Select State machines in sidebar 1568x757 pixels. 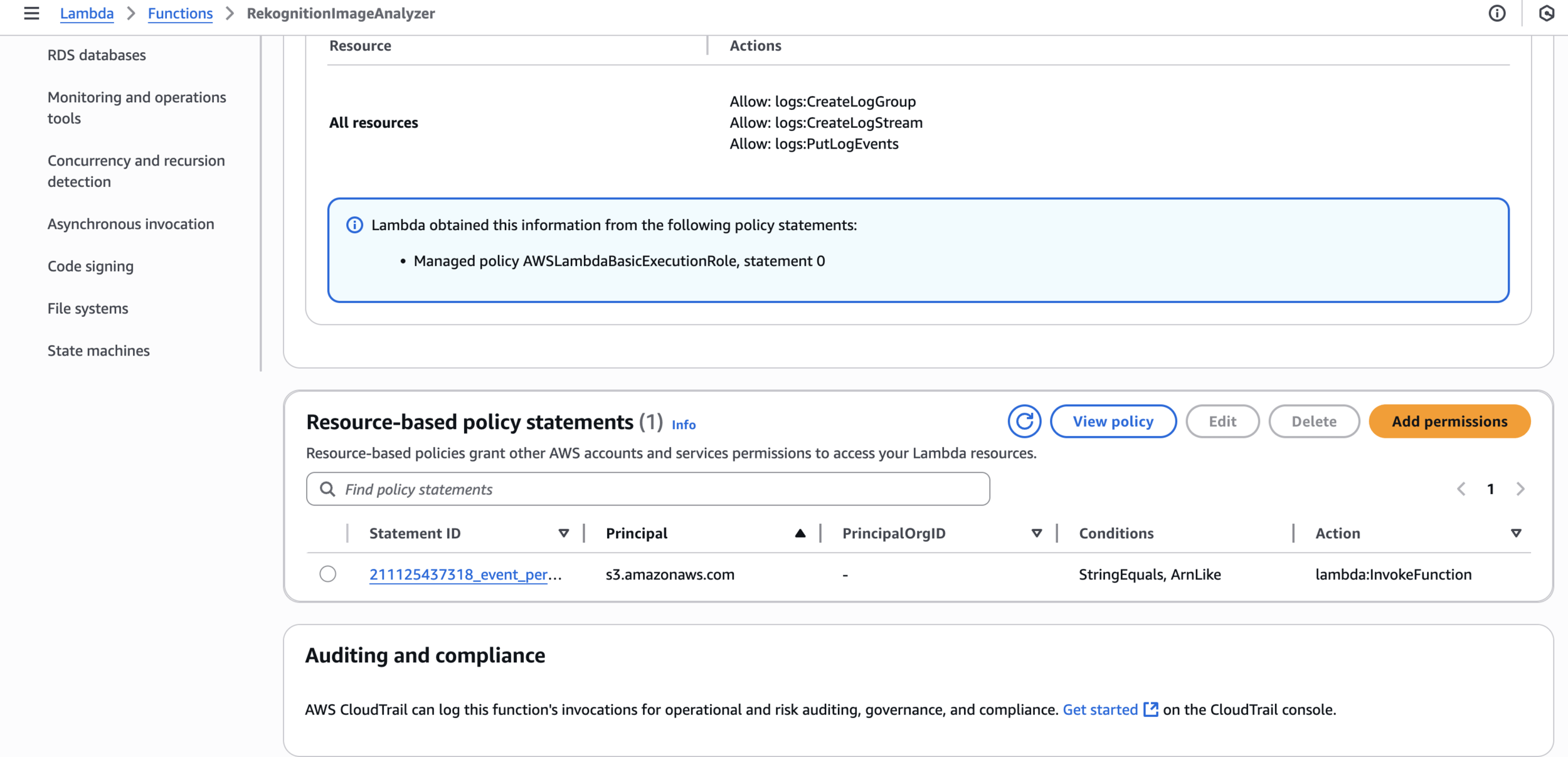[x=98, y=351]
